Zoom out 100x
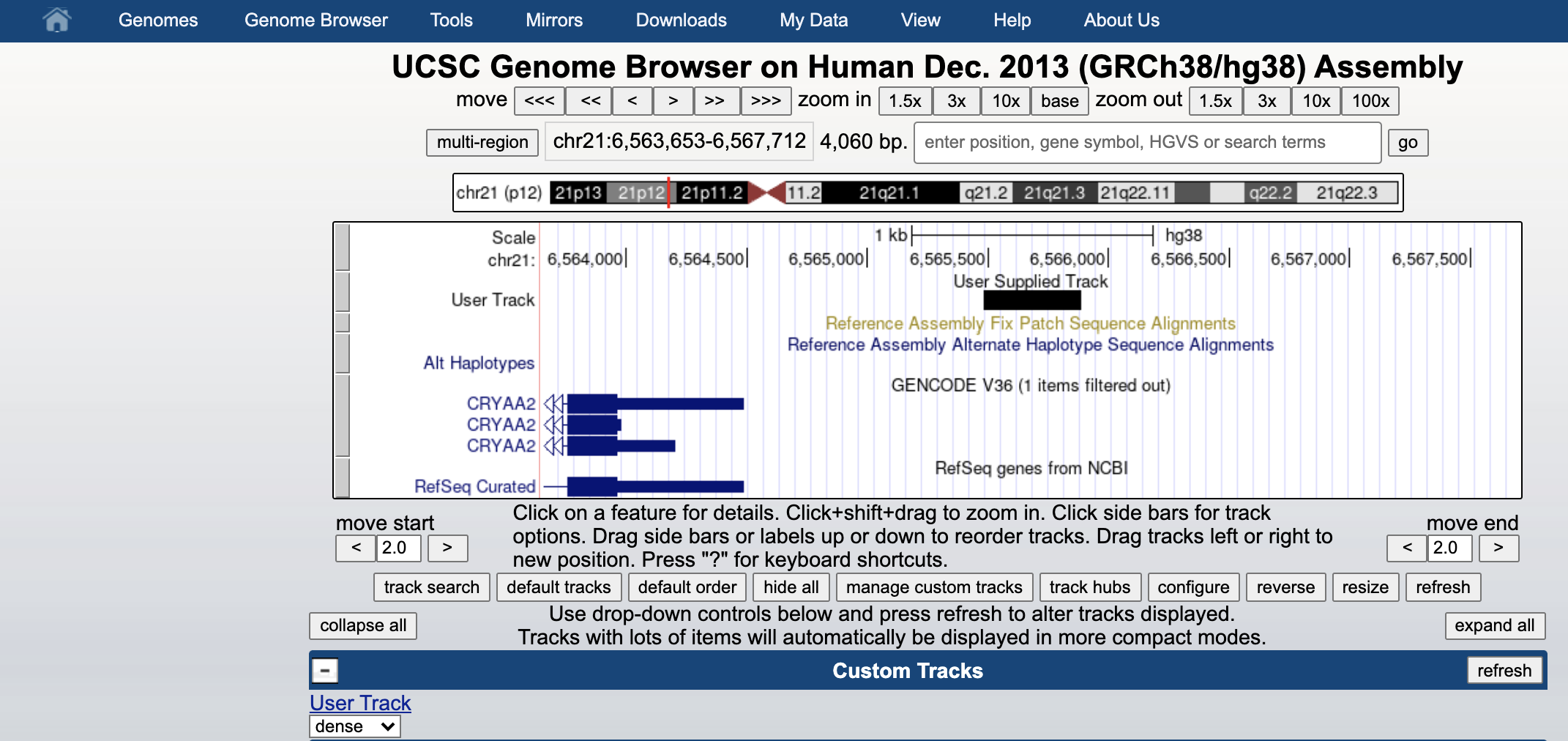The width and height of the screenshot is (1568, 741). 1370,101
